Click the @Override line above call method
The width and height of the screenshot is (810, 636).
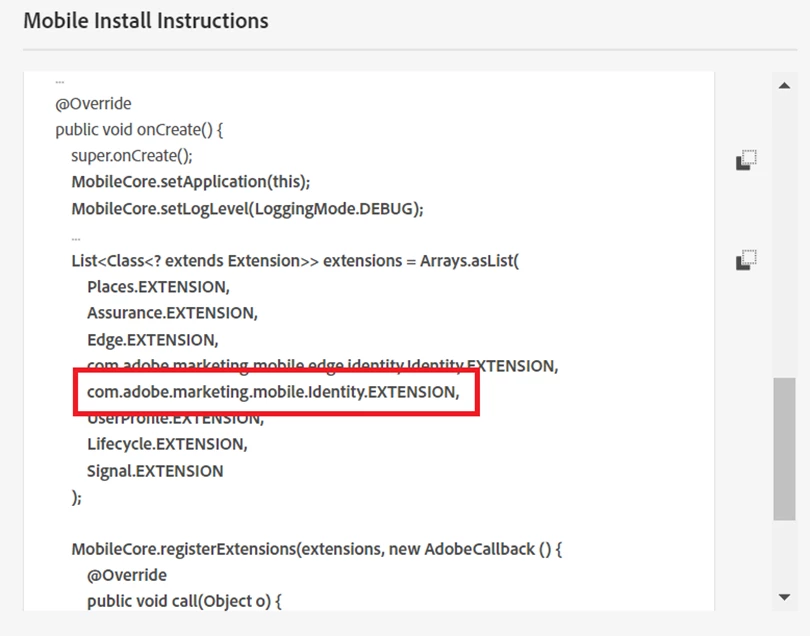127,575
